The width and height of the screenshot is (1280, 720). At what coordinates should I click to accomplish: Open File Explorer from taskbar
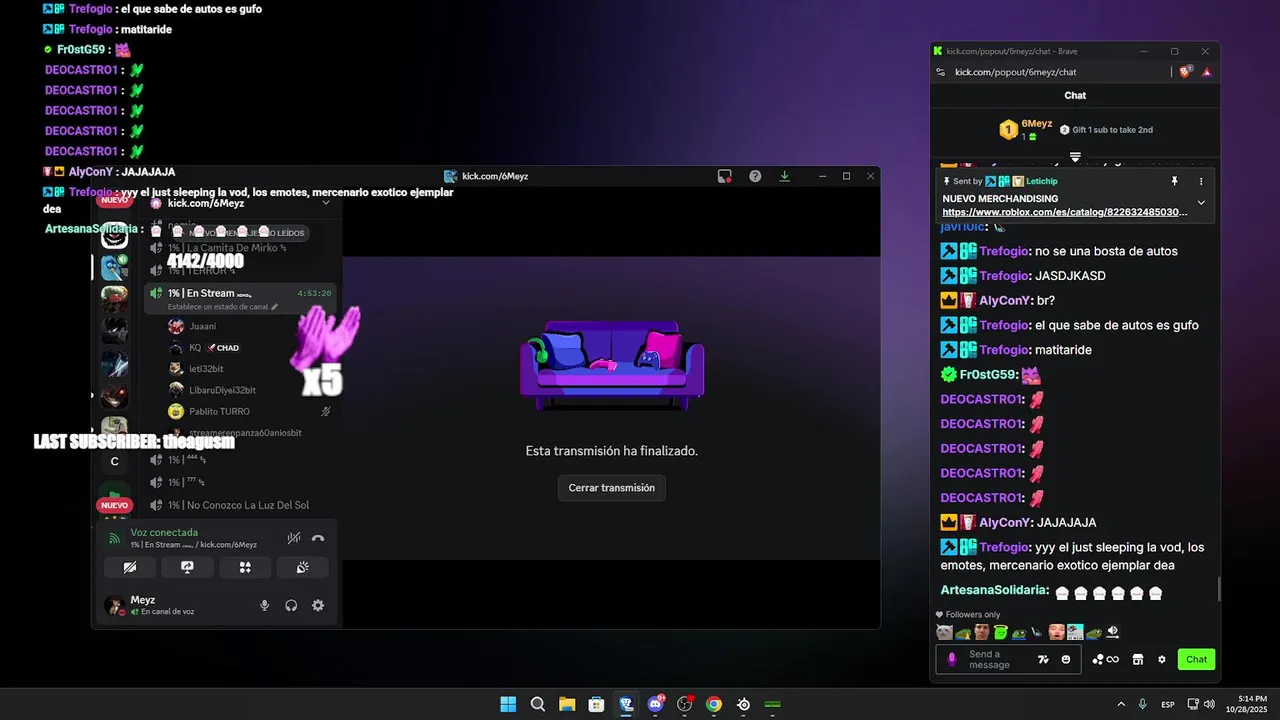[567, 704]
